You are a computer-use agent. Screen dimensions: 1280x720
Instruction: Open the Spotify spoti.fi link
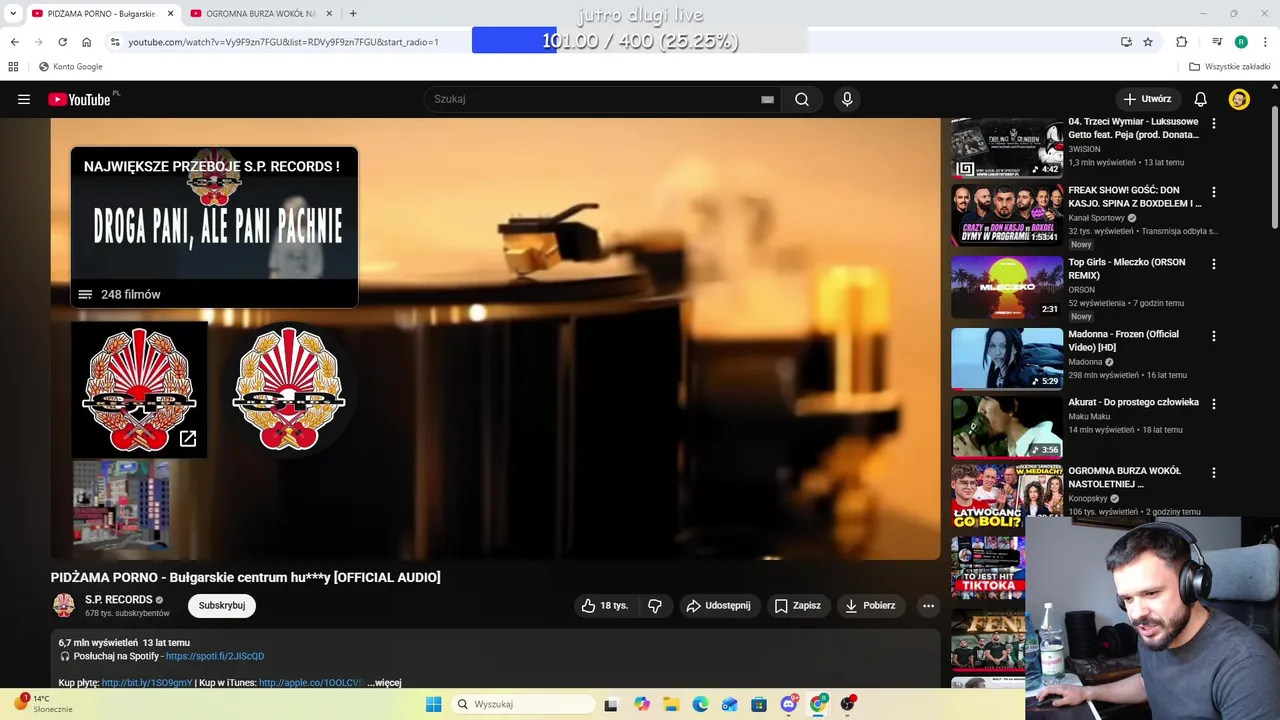[x=215, y=656]
